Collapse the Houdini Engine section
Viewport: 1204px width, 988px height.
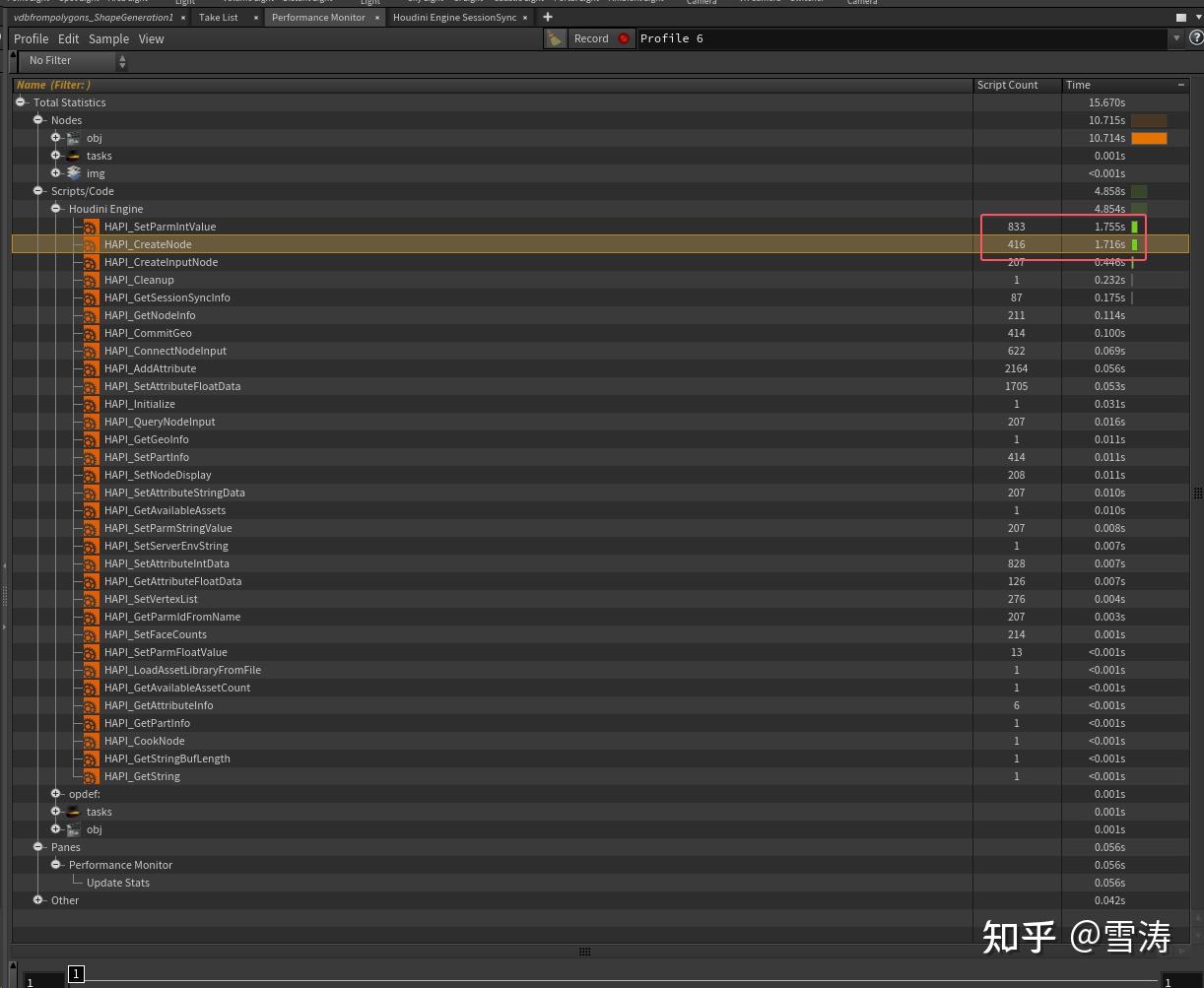click(x=56, y=209)
